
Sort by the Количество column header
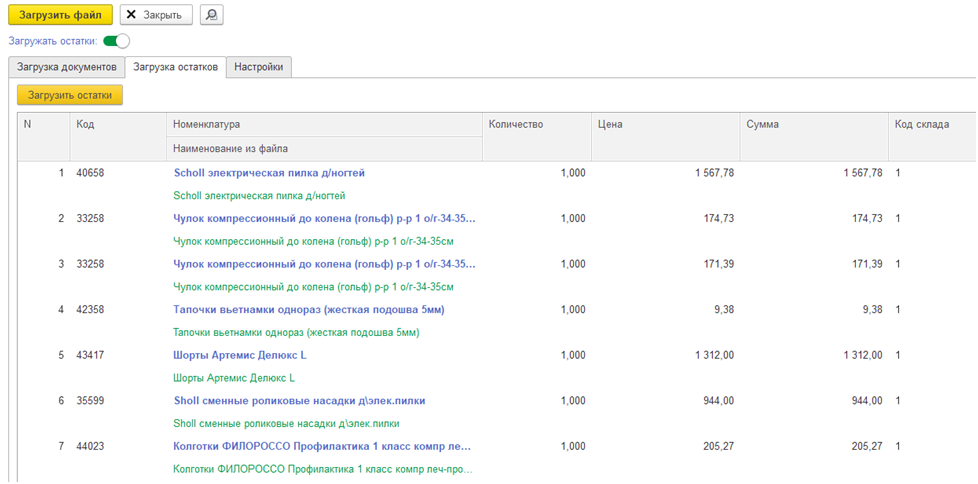(x=537, y=137)
